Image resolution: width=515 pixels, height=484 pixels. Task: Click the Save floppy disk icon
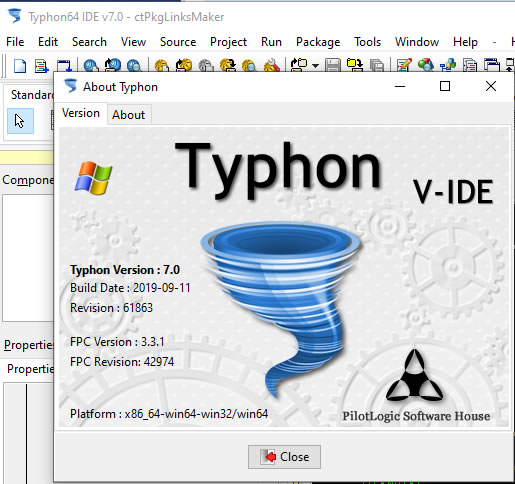[333, 65]
